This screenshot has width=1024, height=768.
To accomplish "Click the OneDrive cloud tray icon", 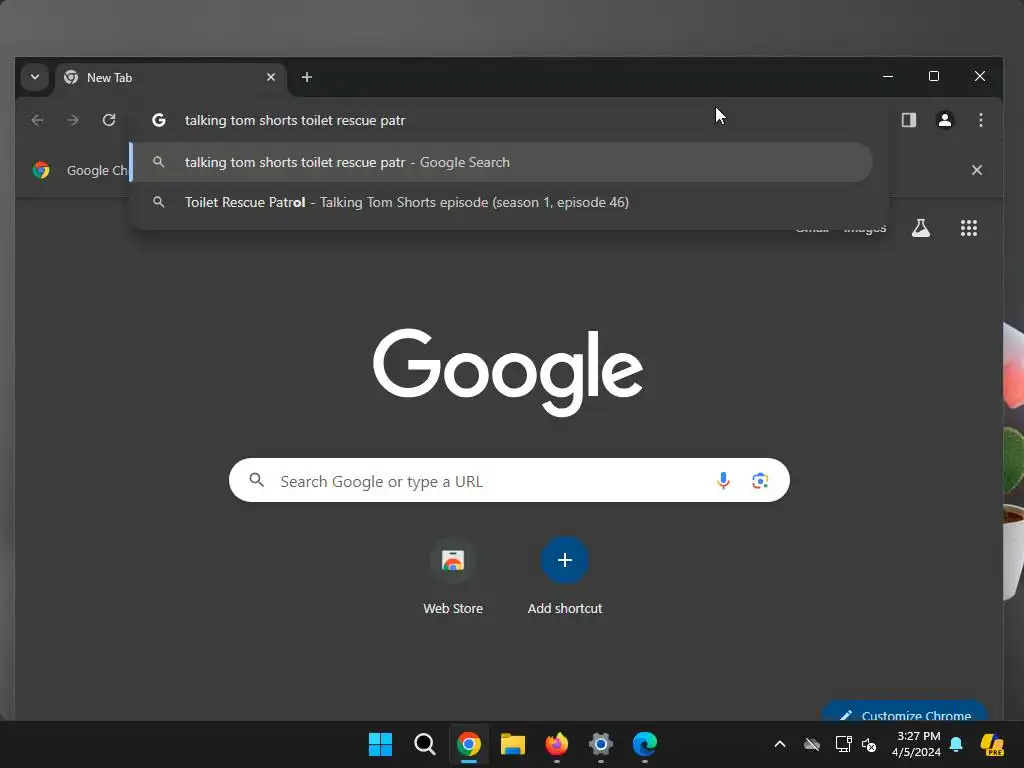I will click(x=812, y=744).
